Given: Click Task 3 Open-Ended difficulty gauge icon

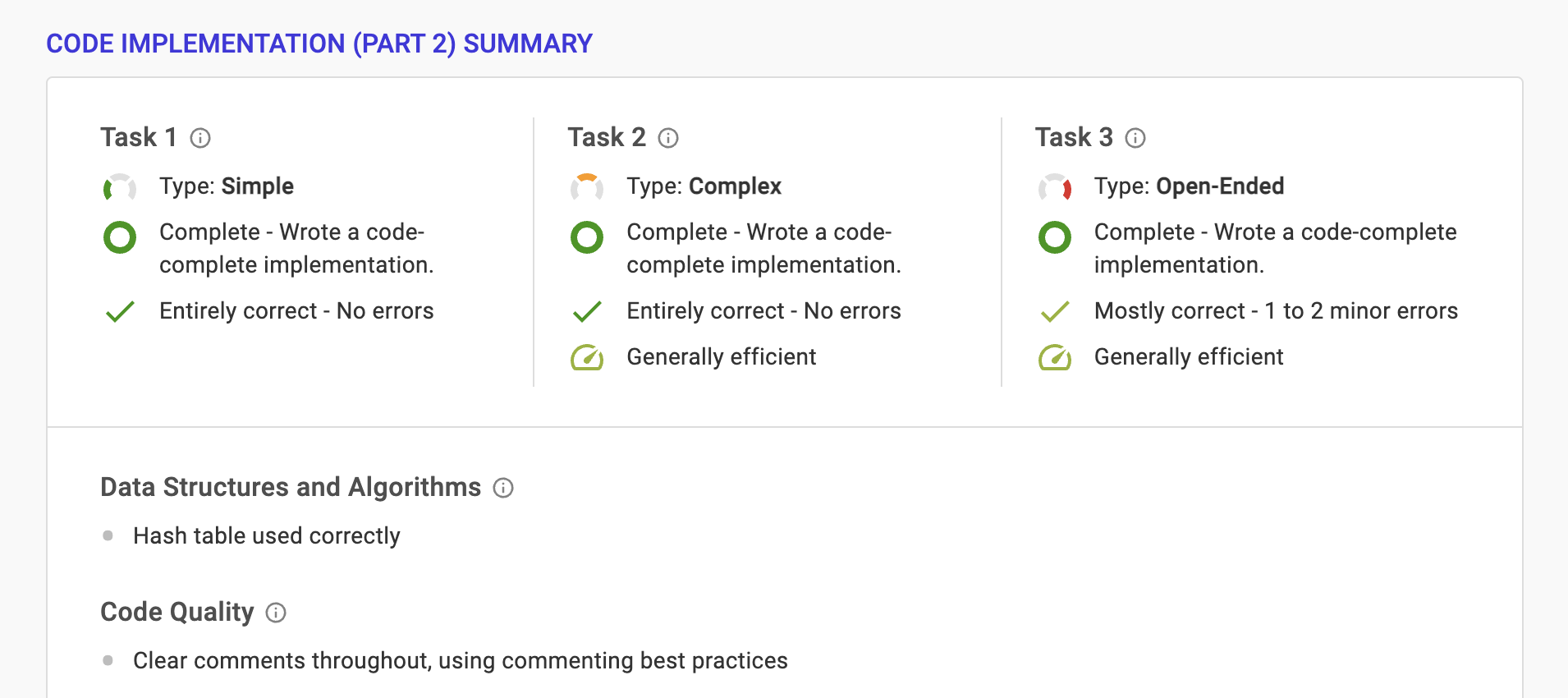Looking at the screenshot, I should pyautogui.click(x=1055, y=188).
